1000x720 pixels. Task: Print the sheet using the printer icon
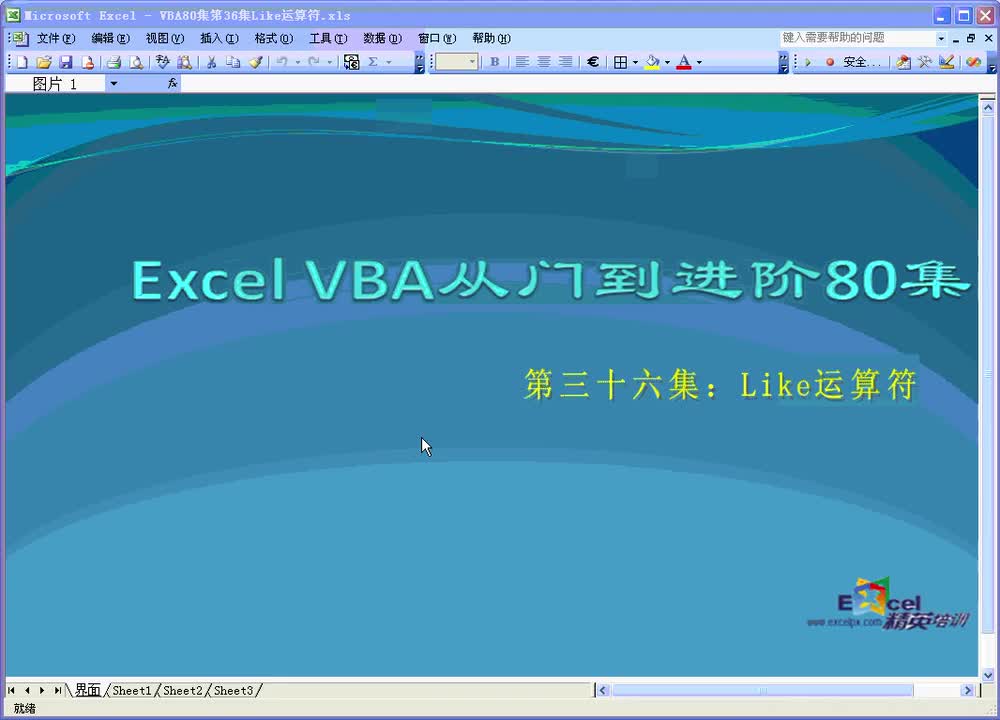114,62
